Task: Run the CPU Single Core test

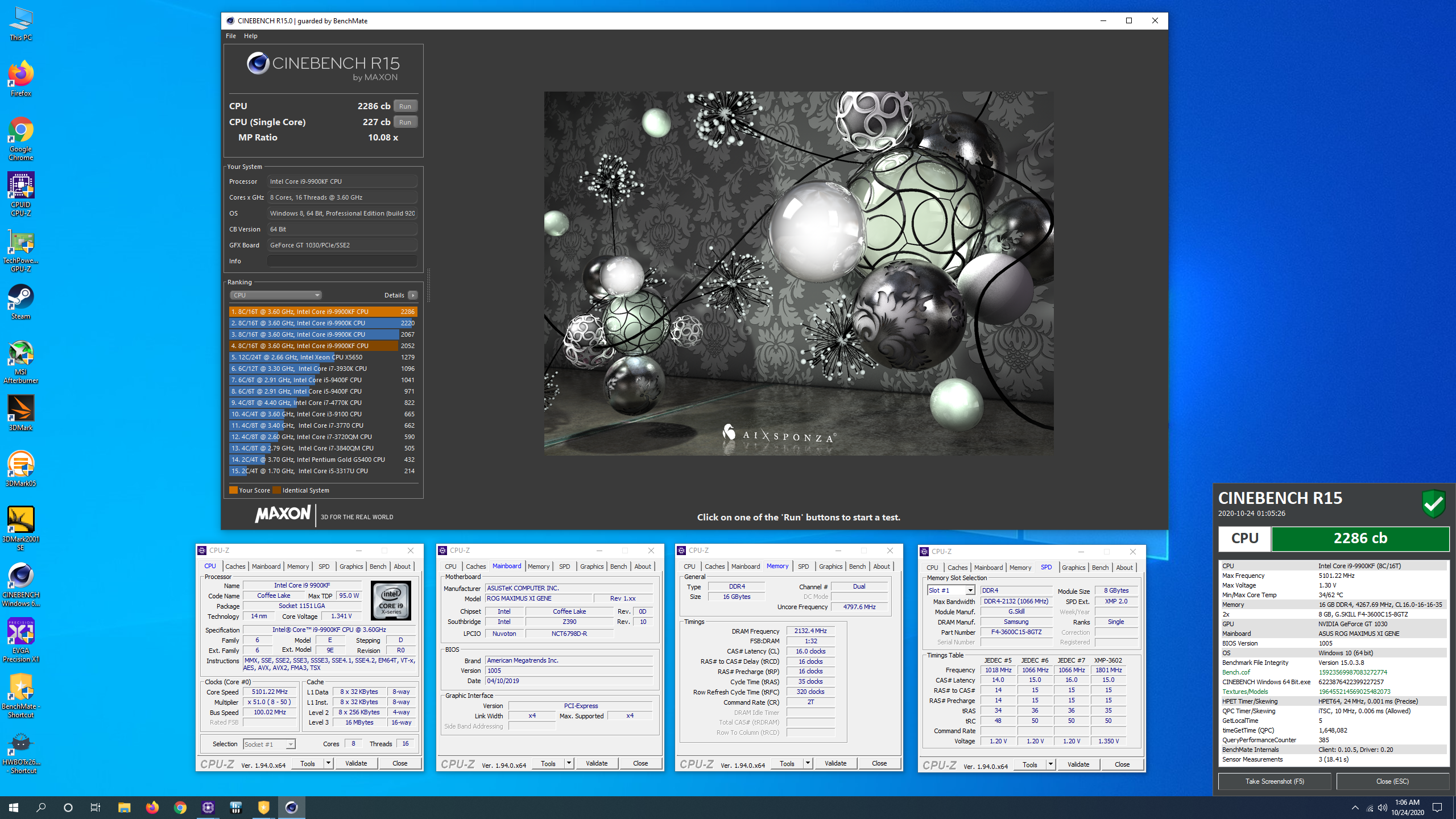Action: coord(405,122)
